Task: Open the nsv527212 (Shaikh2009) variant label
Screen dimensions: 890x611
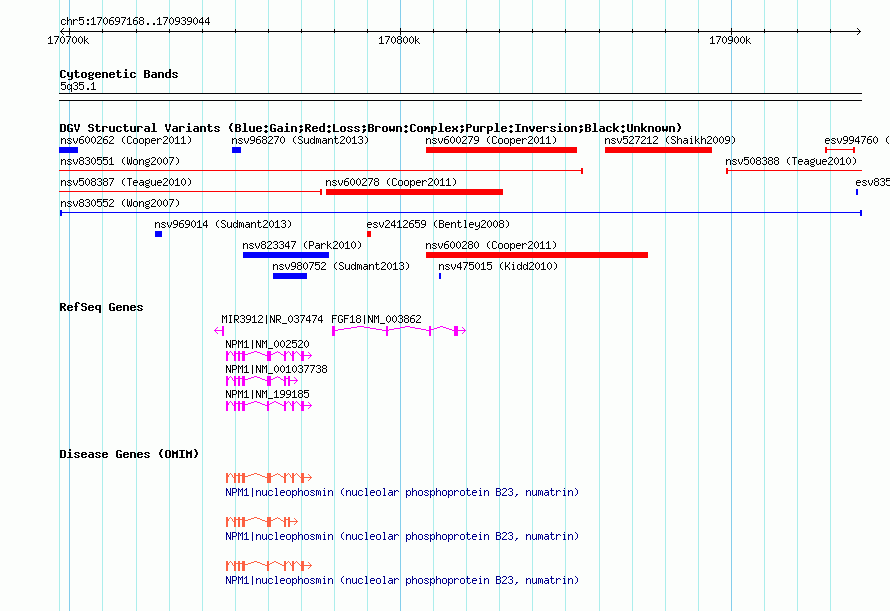Action: [670, 140]
